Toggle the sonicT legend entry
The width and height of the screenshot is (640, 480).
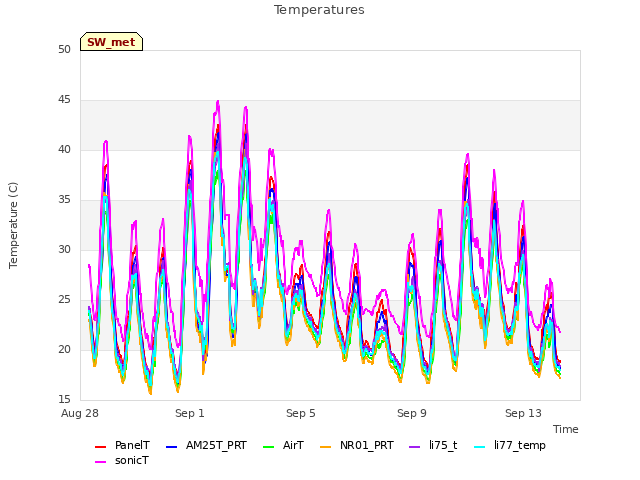(122, 461)
